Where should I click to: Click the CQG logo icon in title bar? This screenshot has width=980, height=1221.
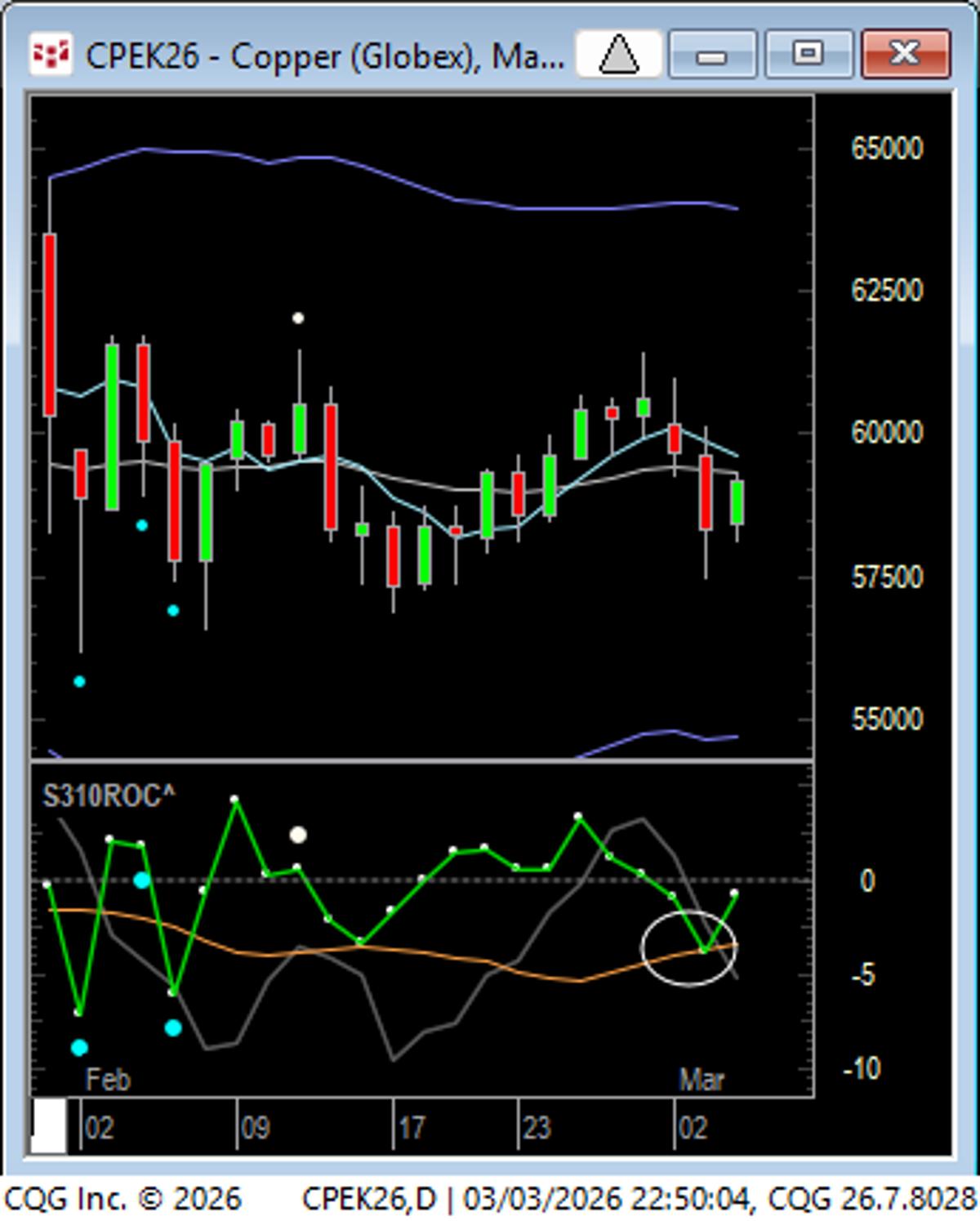click(50, 55)
